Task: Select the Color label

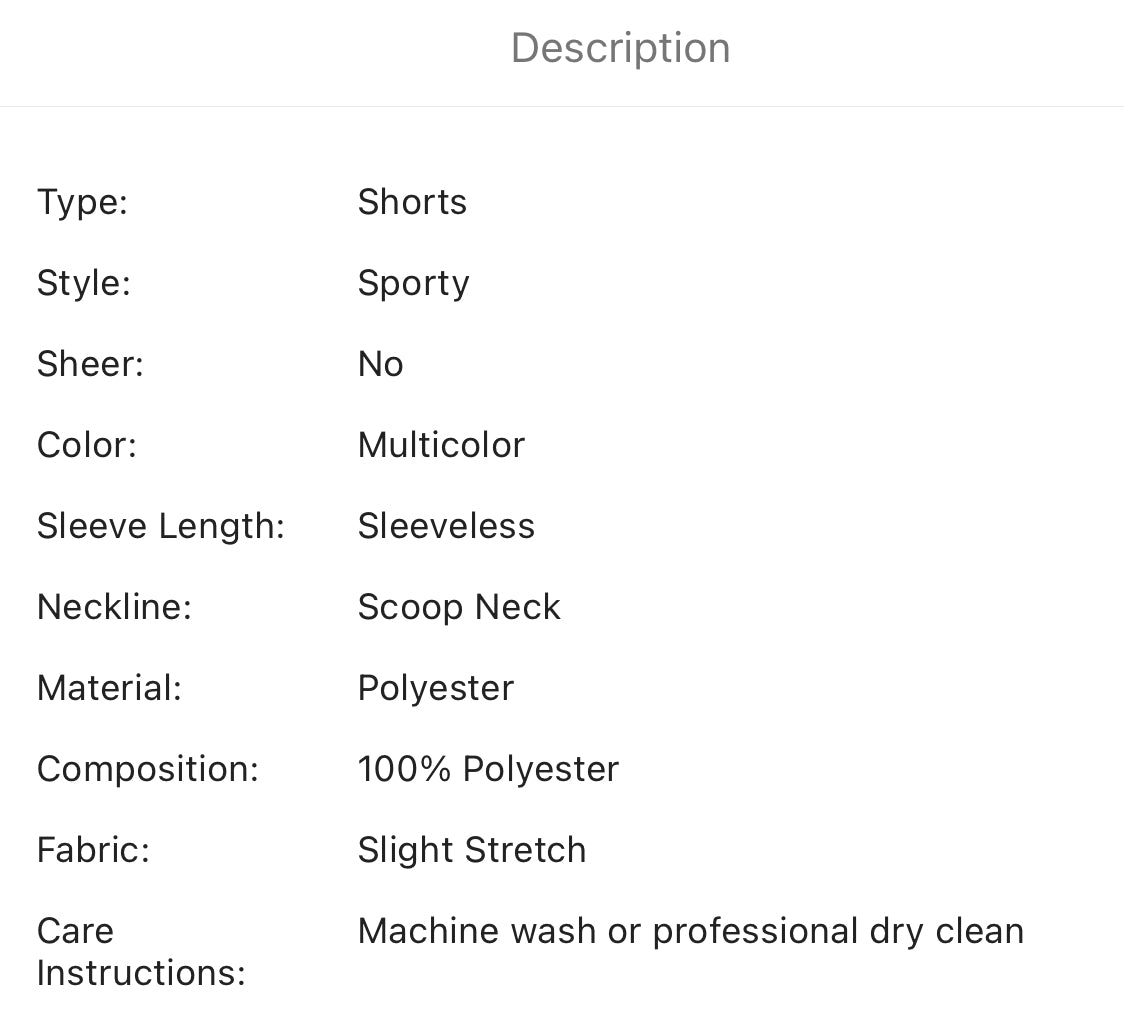Action: coord(86,445)
